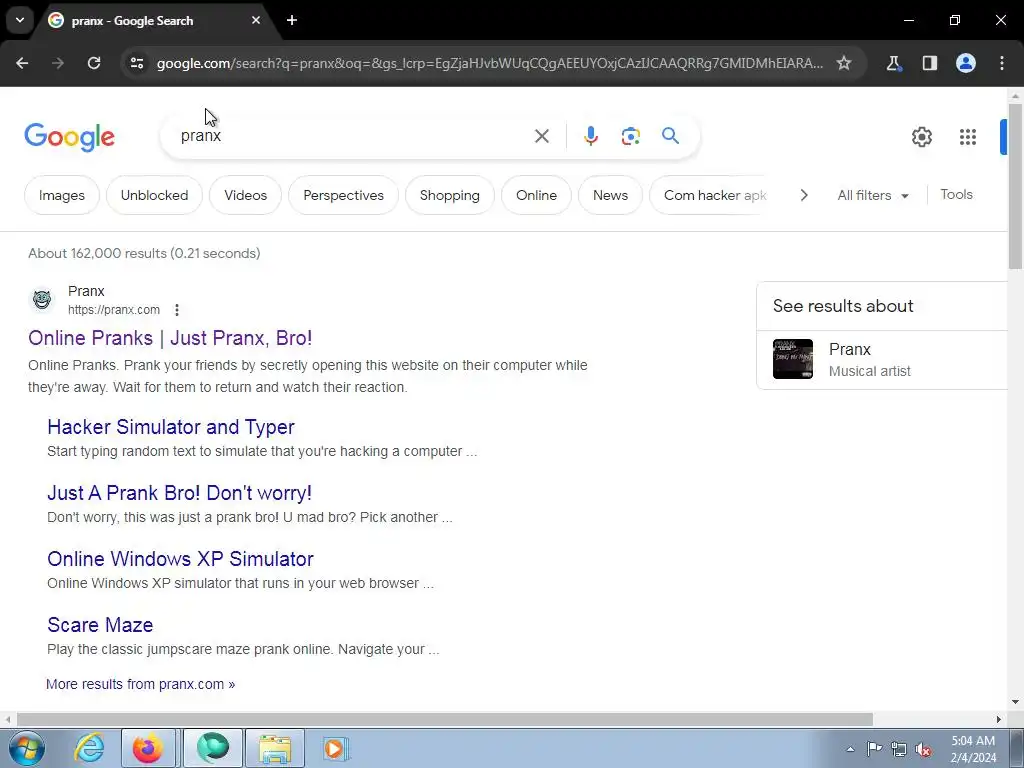Image resolution: width=1024 pixels, height=768 pixels.
Task: Search by image with Lens
Action: point(630,136)
